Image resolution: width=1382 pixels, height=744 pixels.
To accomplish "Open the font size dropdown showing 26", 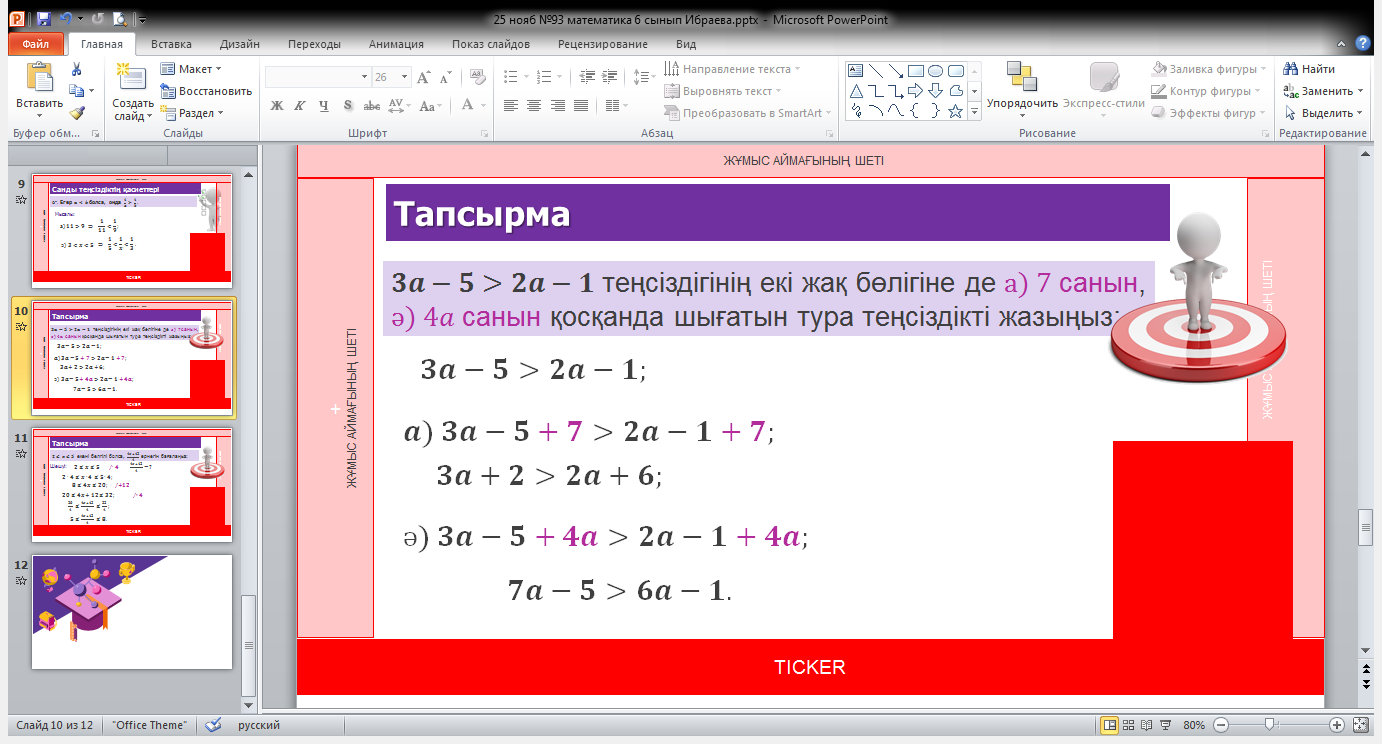I will click(404, 77).
